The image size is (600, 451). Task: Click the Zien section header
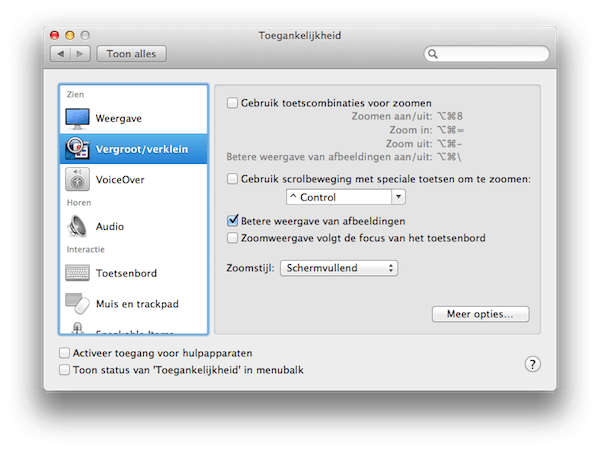click(x=75, y=94)
